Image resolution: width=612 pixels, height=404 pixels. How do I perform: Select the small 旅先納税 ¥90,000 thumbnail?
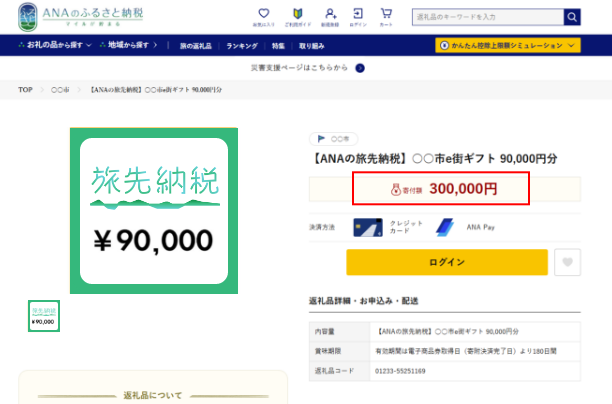click(44, 316)
